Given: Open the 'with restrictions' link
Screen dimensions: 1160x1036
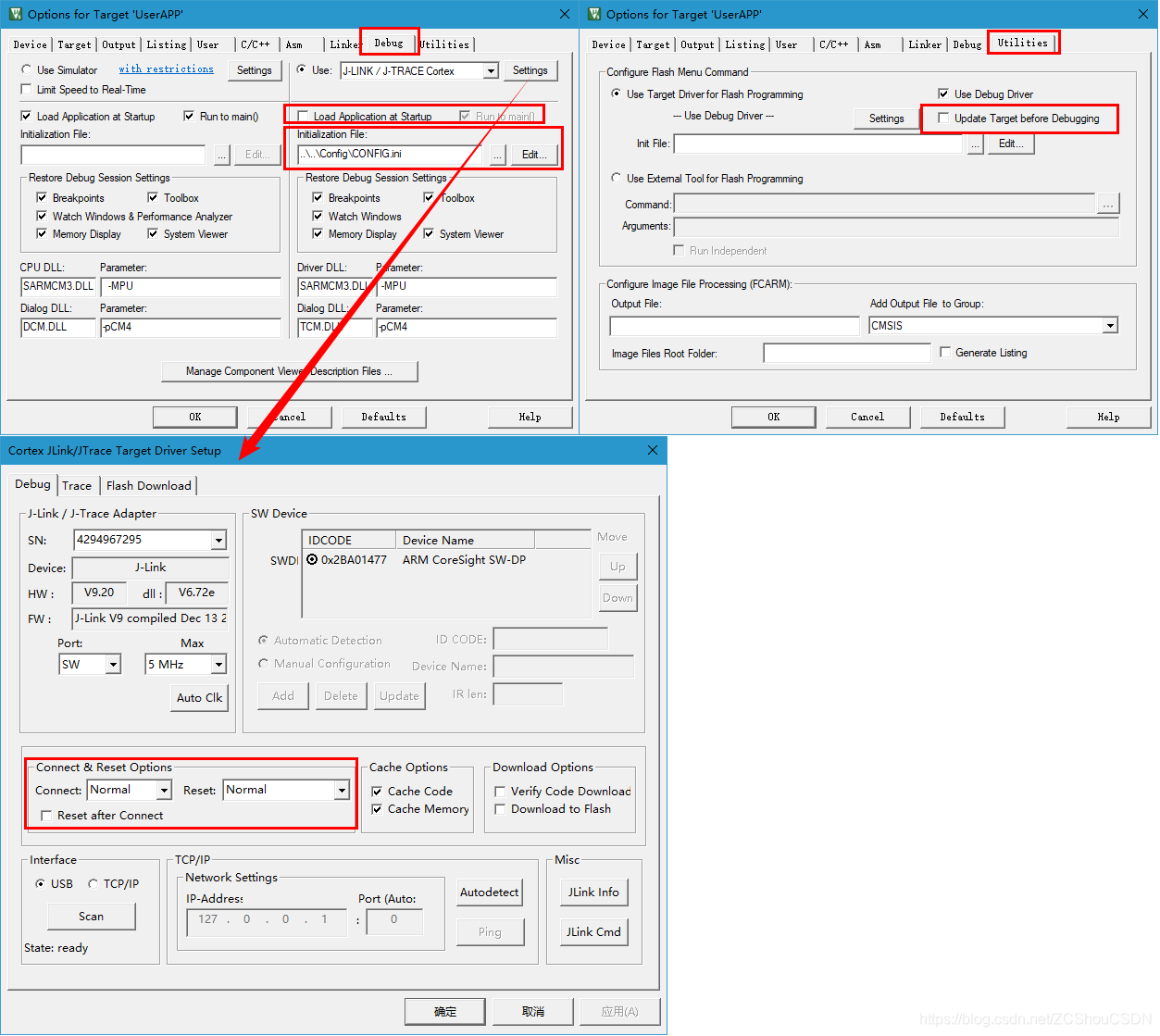Looking at the screenshot, I should (166, 69).
